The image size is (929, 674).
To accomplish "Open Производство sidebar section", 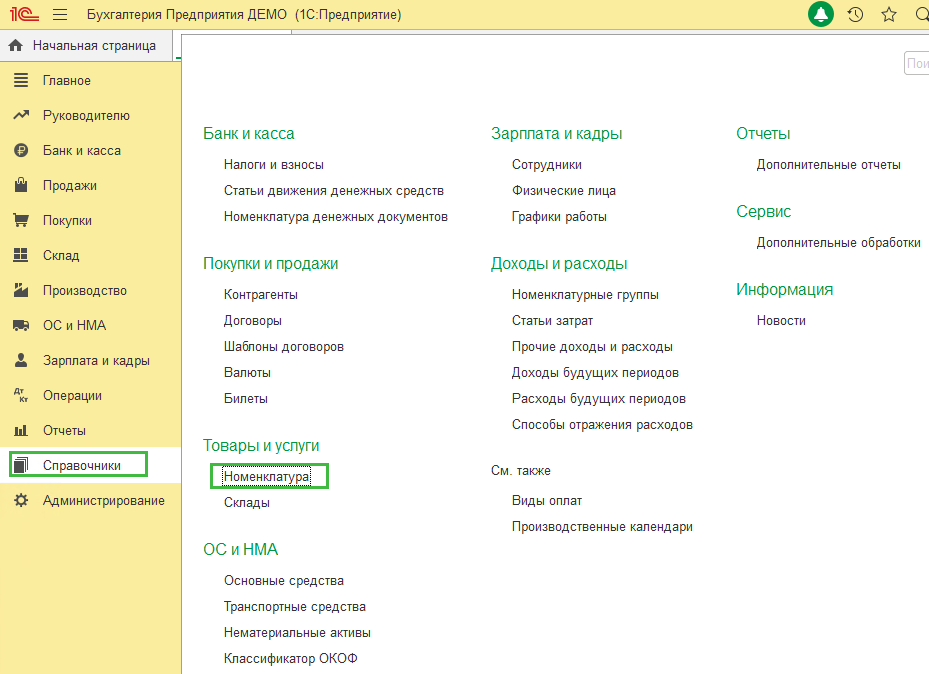I will click(x=85, y=290).
